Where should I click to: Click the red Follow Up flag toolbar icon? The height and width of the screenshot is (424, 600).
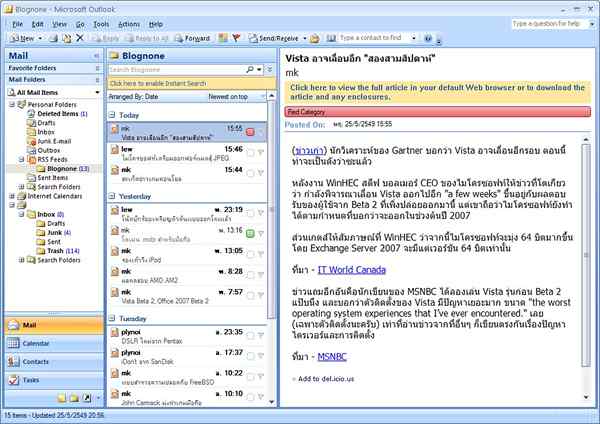point(236,38)
